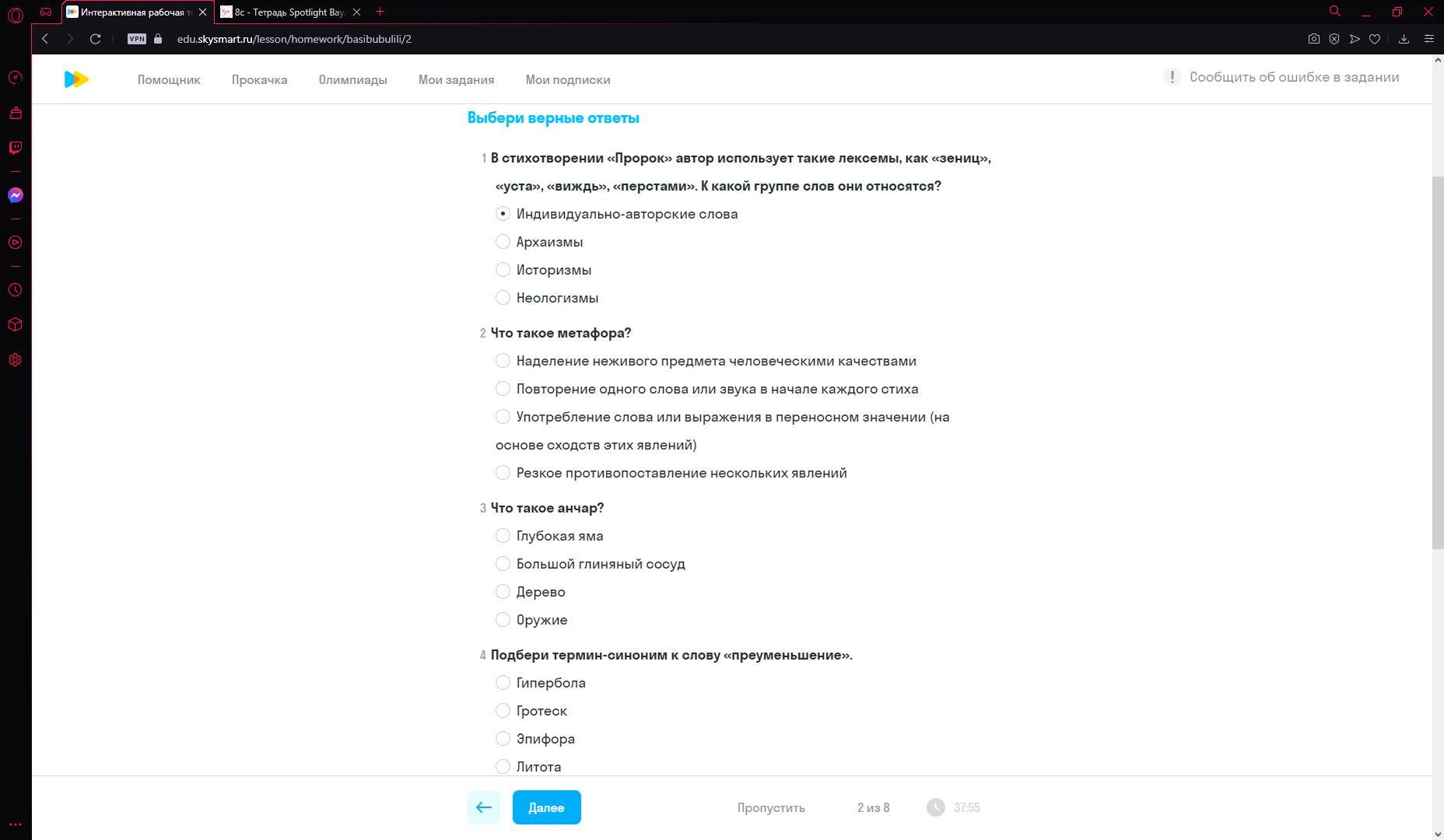Open History clock icon in sidebar
The height and width of the screenshot is (840, 1444).
[x=16, y=290]
